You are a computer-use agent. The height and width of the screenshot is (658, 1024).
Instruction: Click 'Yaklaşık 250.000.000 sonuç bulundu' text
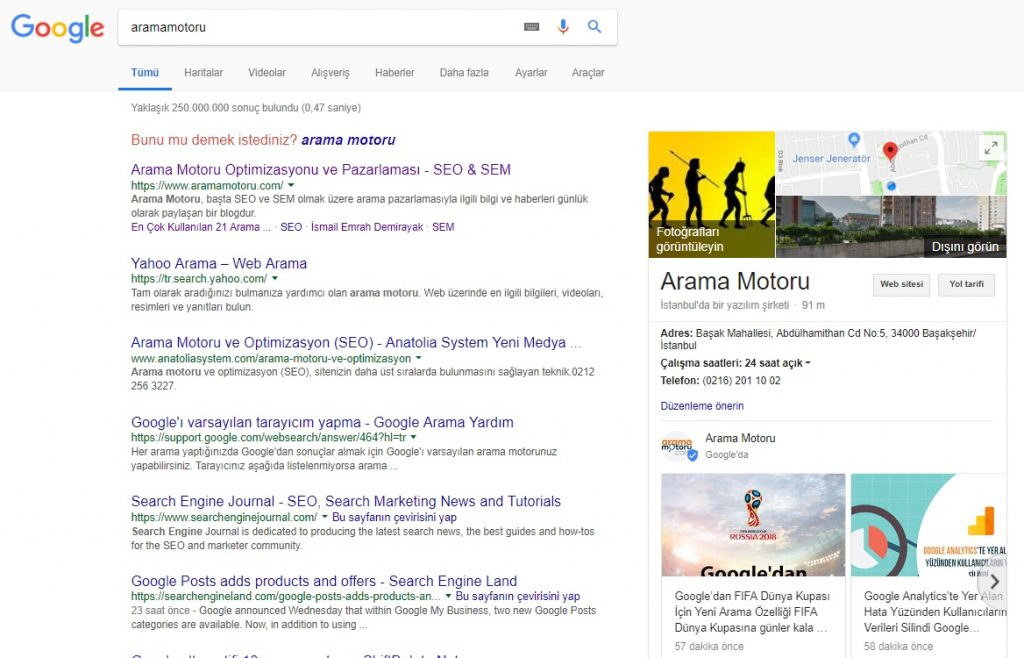click(x=246, y=108)
